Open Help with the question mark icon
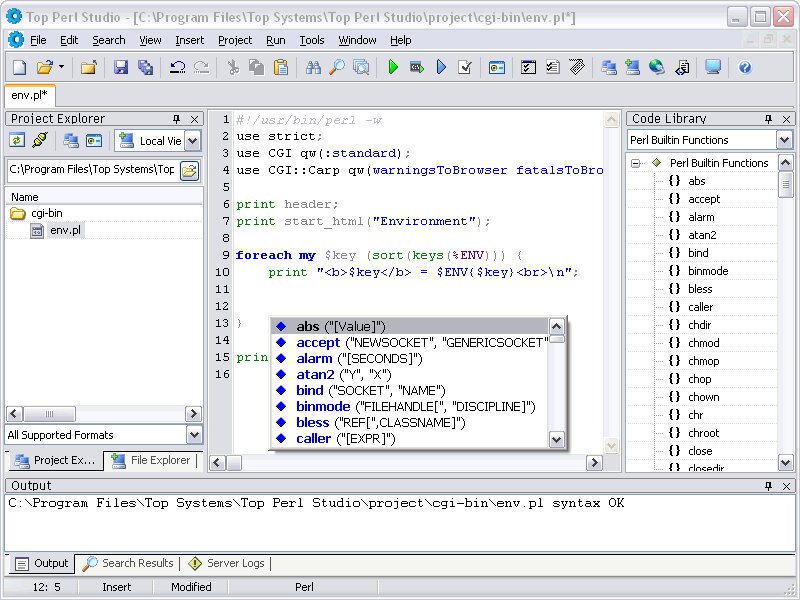This screenshot has width=800, height=600. pos(745,67)
